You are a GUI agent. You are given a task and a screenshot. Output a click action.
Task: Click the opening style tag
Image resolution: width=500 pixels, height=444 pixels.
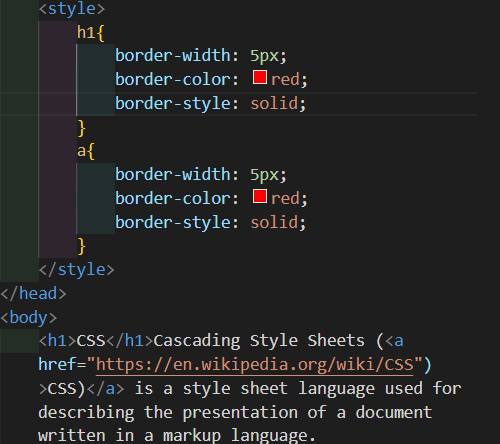pos(72,9)
